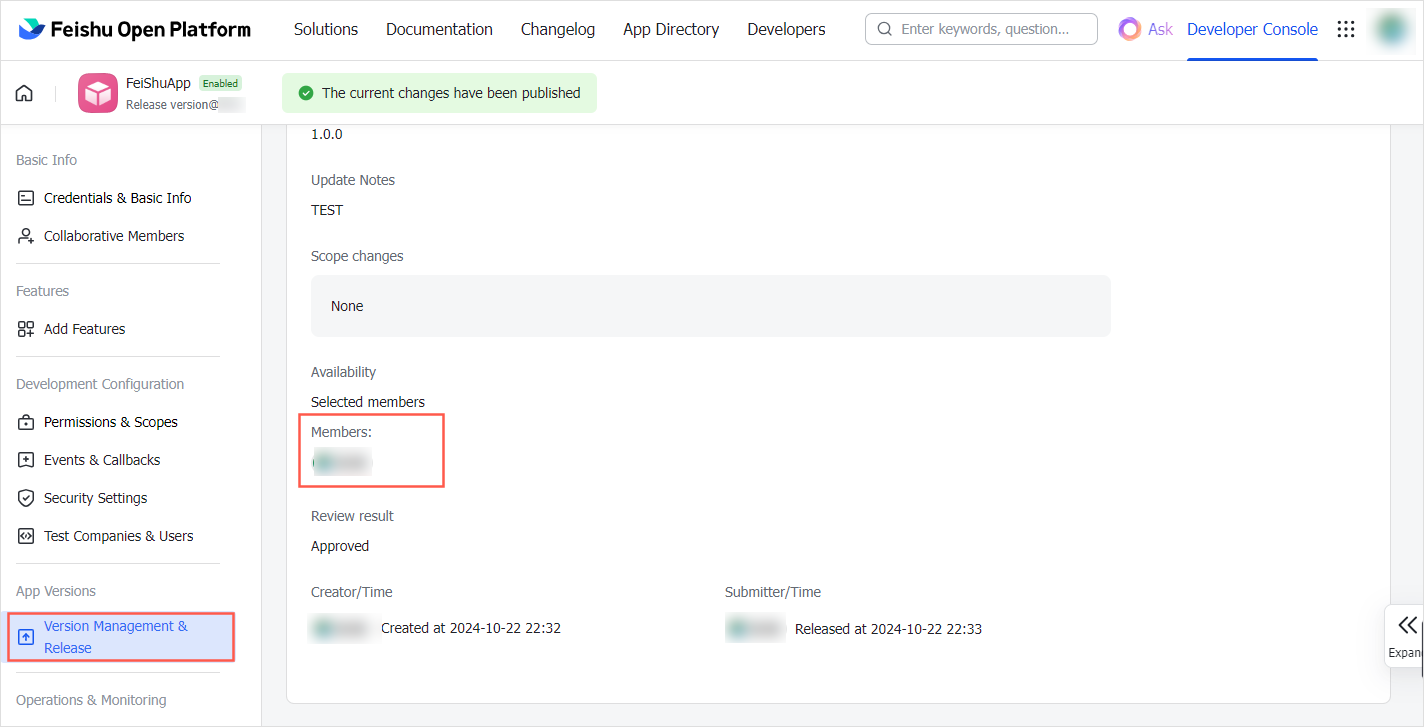The width and height of the screenshot is (1424, 727).
Task: Click the Ask link
Action: [x=1160, y=29]
